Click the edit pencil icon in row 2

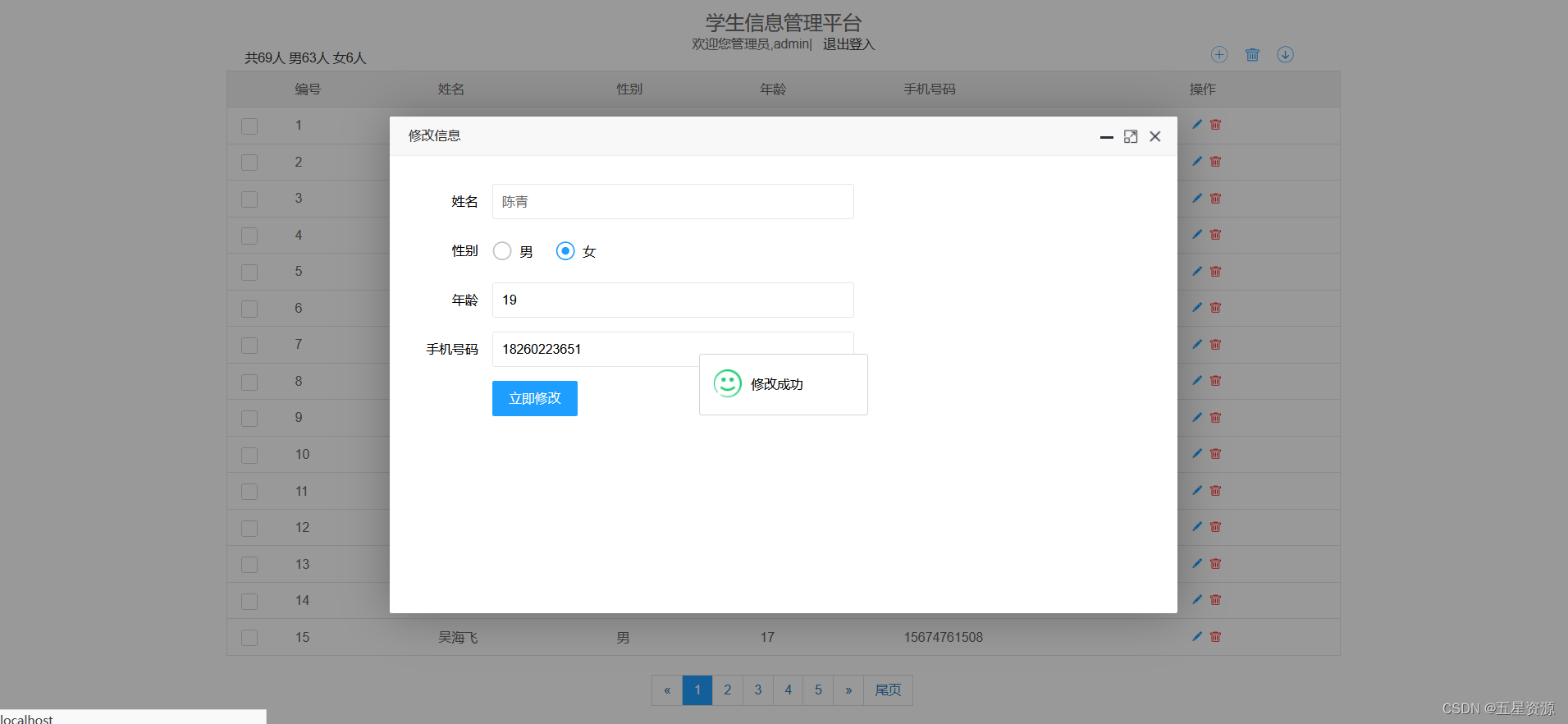tap(1197, 162)
